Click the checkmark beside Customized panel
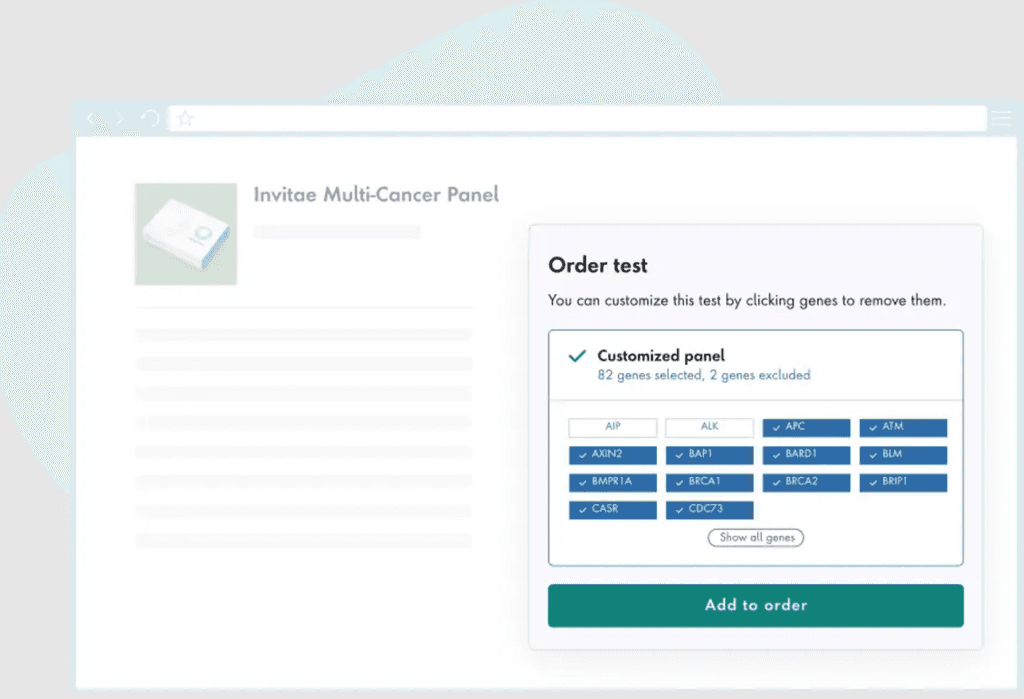Image resolution: width=1024 pixels, height=699 pixels. point(577,355)
